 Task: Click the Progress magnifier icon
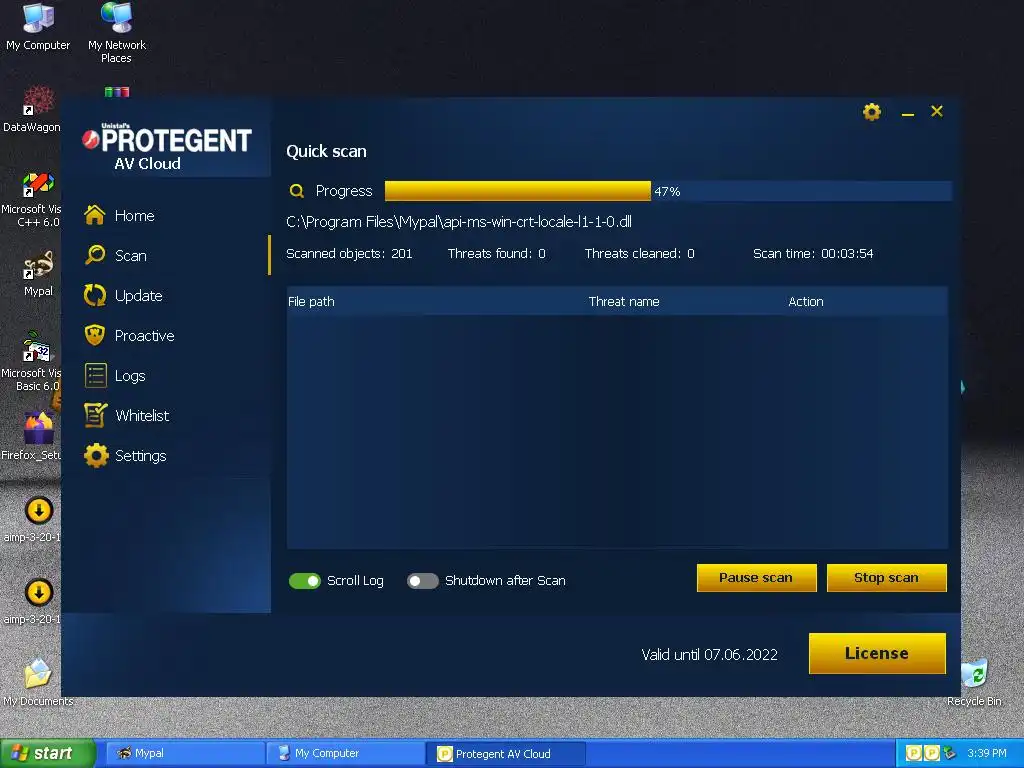[296, 191]
